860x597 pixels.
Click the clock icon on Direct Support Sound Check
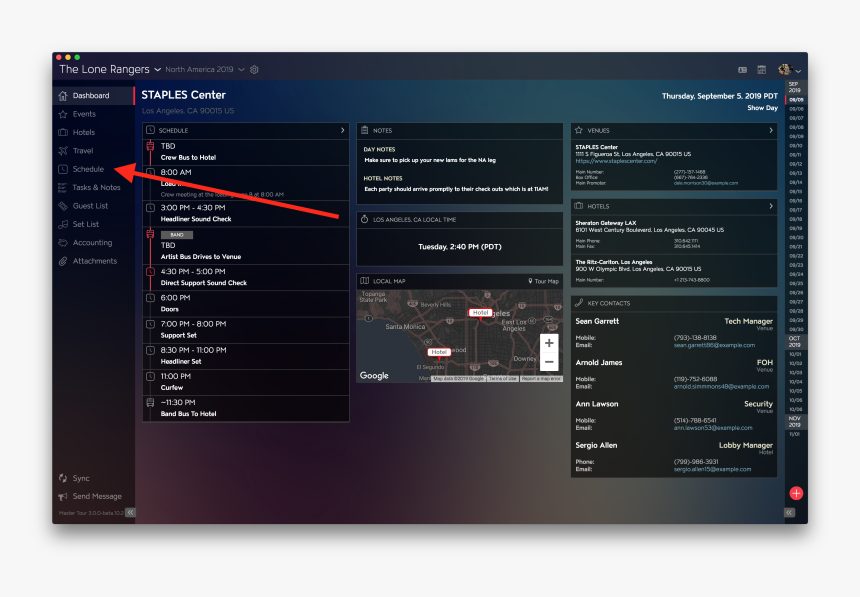(150, 272)
